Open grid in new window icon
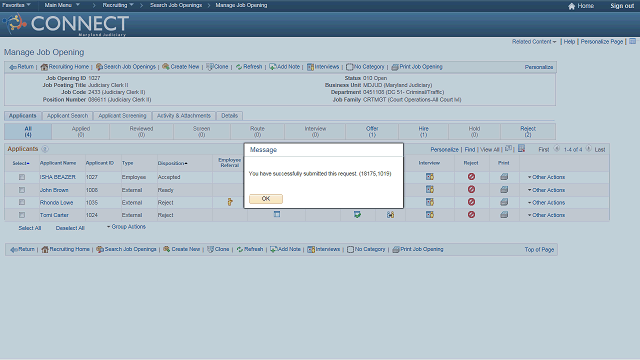Image resolution: width=640 pixels, height=360 pixels. (509, 149)
